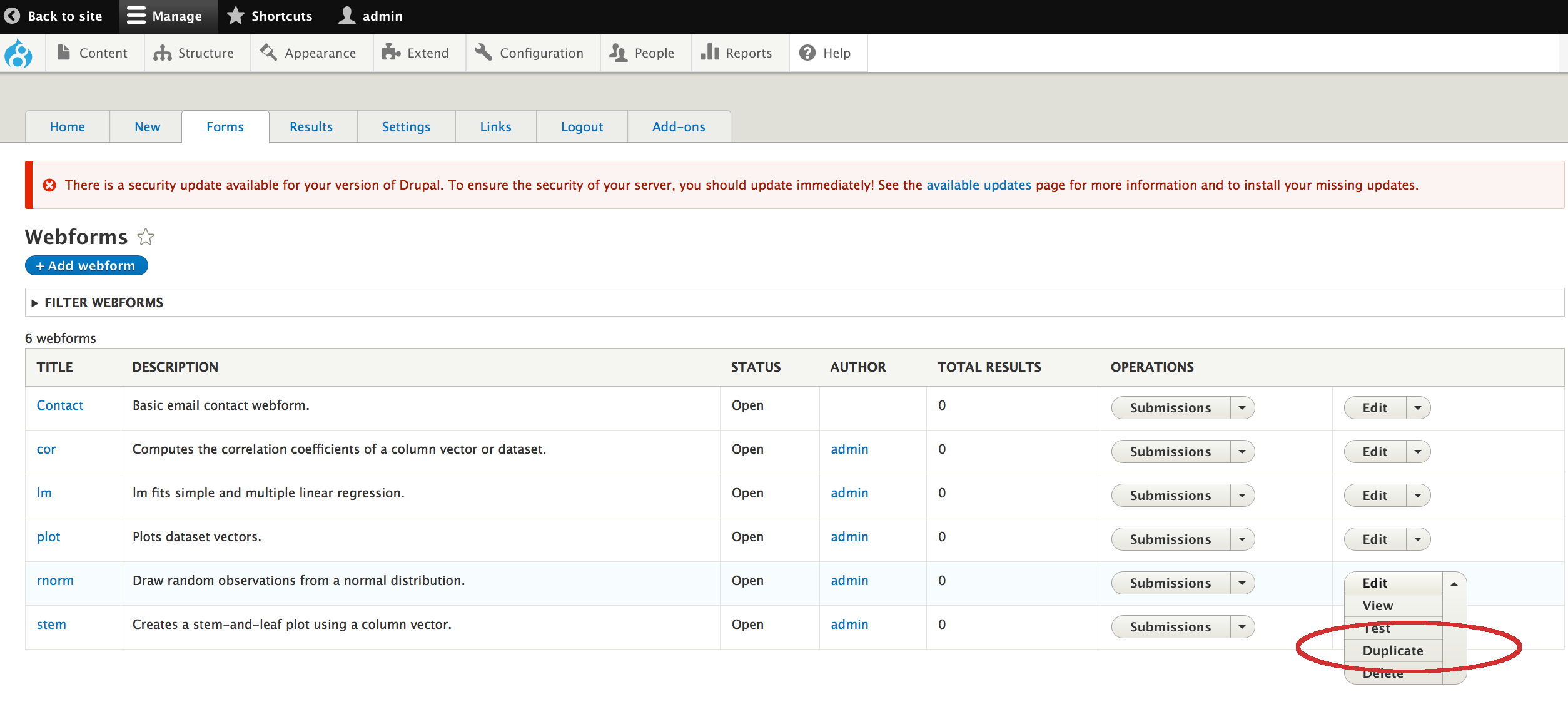Click the Description column header
Image resolution: width=1568 pixels, height=714 pixels.
point(175,367)
